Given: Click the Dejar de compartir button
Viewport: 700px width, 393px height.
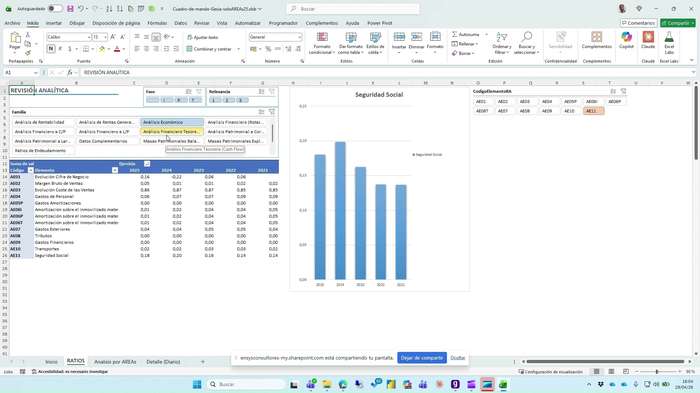Looking at the screenshot, I should point(422,358).
